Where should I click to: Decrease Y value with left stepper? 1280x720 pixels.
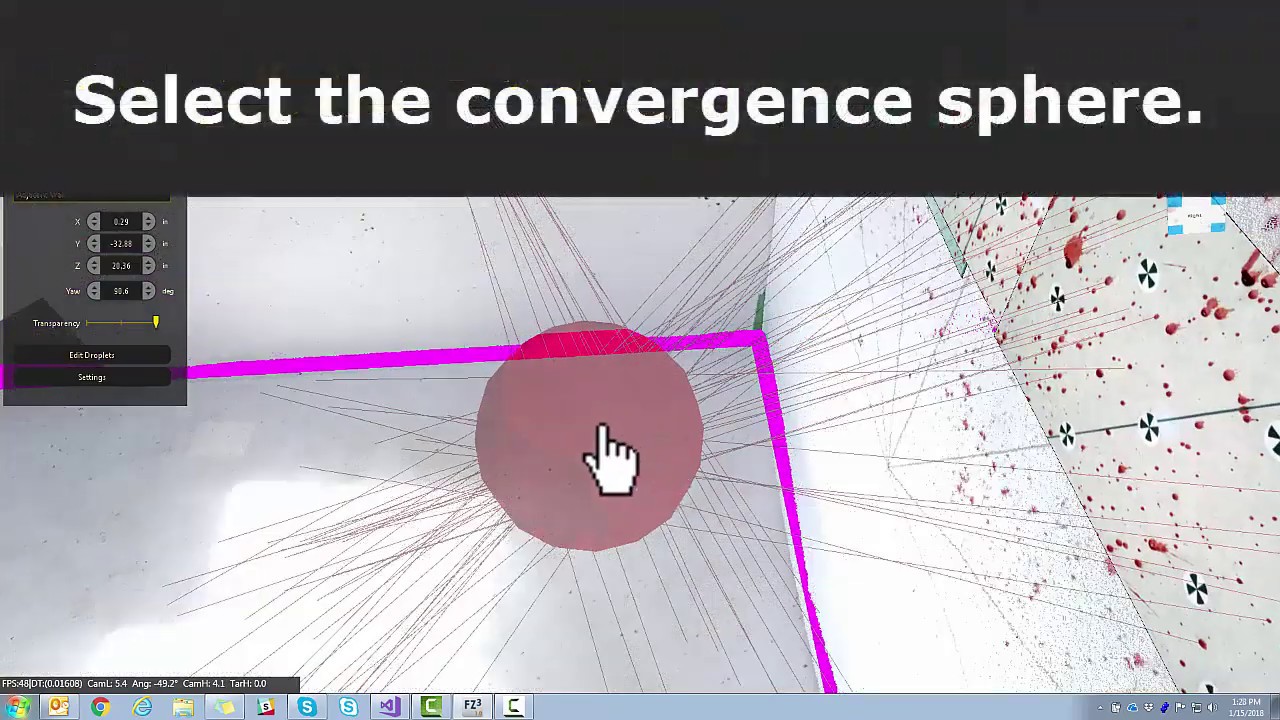pyautogui.click(x=94, y=243)
